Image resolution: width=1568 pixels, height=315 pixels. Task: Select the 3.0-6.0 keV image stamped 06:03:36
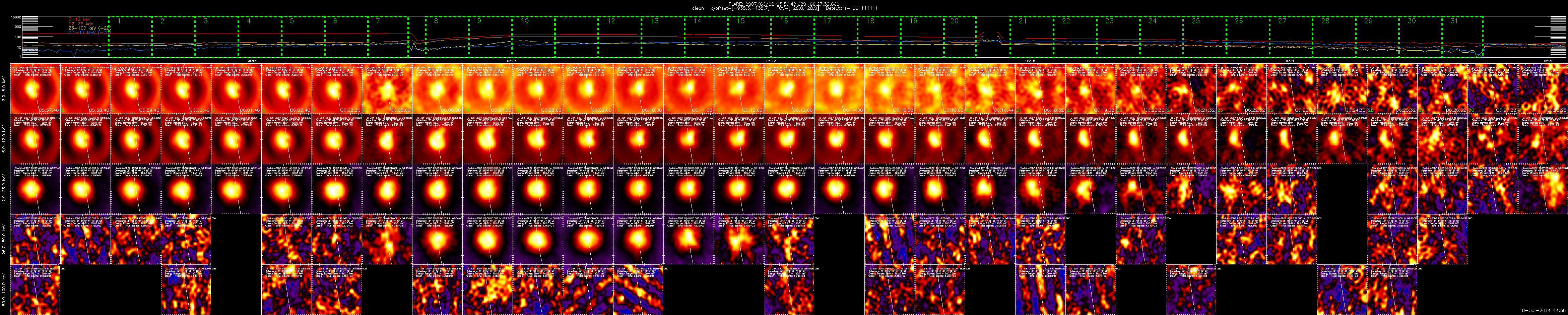[x=337, y=89]
